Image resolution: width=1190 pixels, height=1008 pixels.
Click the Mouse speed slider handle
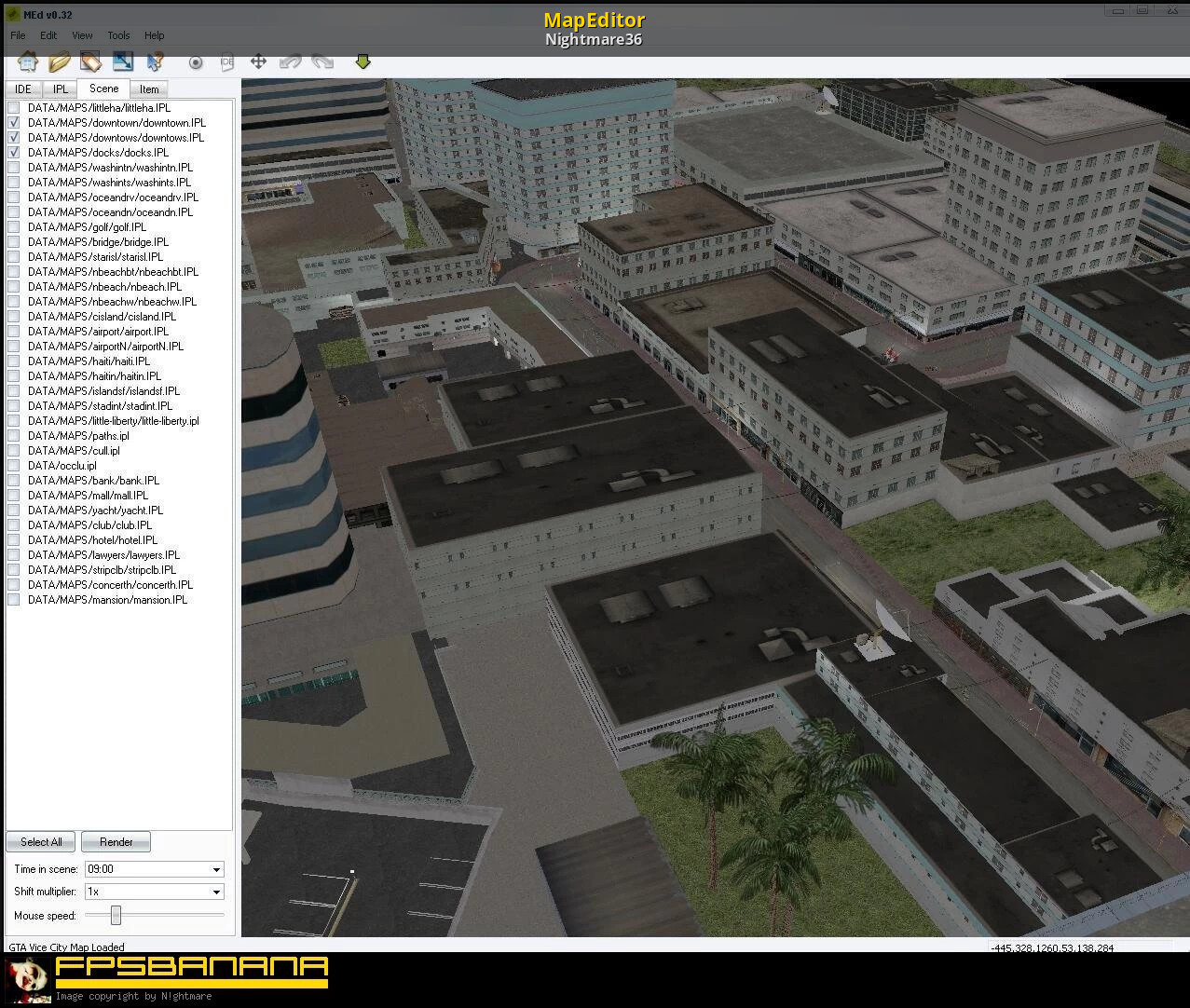pyautogui.click(x=116, y=915)
